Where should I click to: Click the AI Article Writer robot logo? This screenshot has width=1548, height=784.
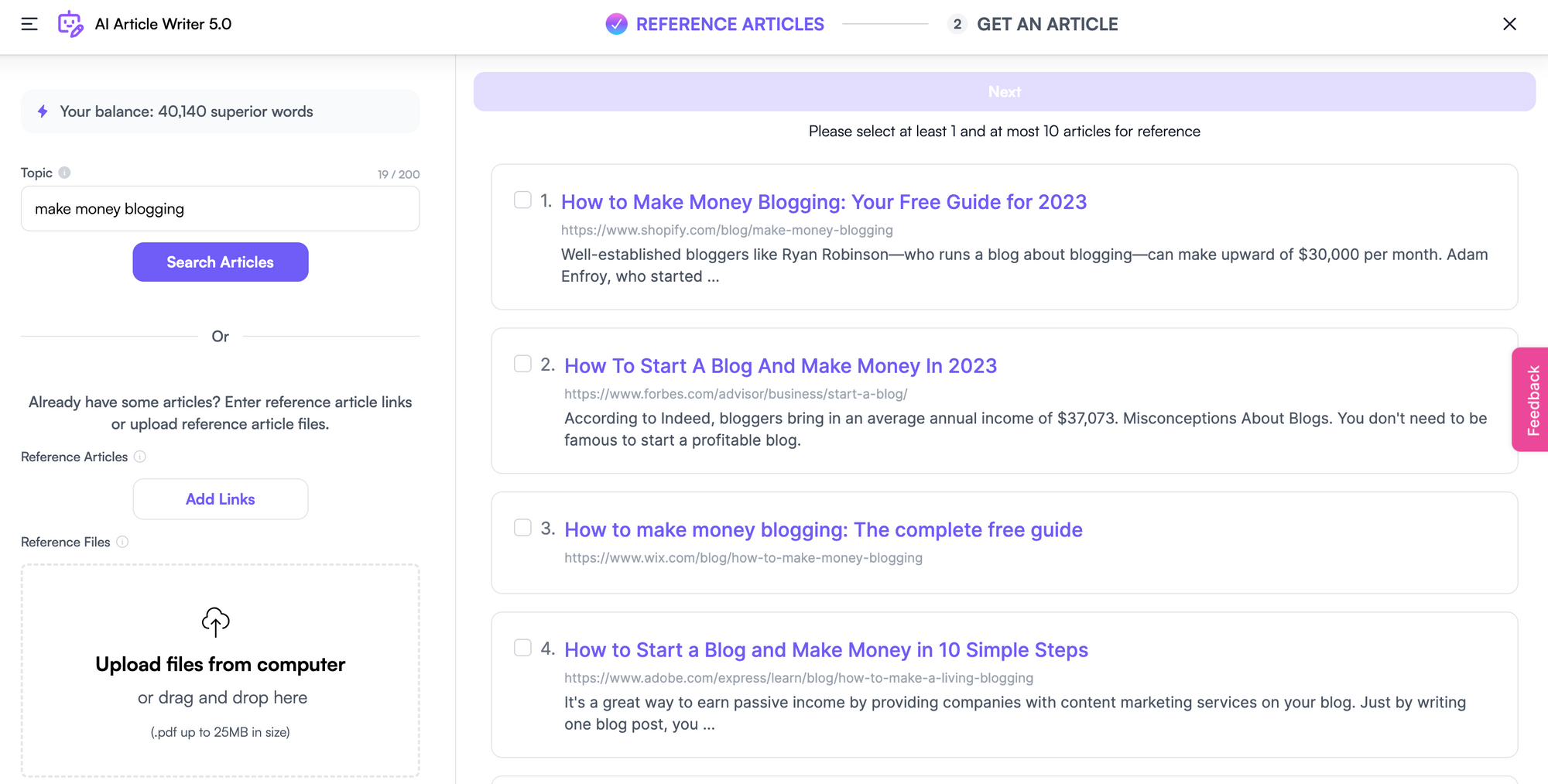click(x=70, y=24)
